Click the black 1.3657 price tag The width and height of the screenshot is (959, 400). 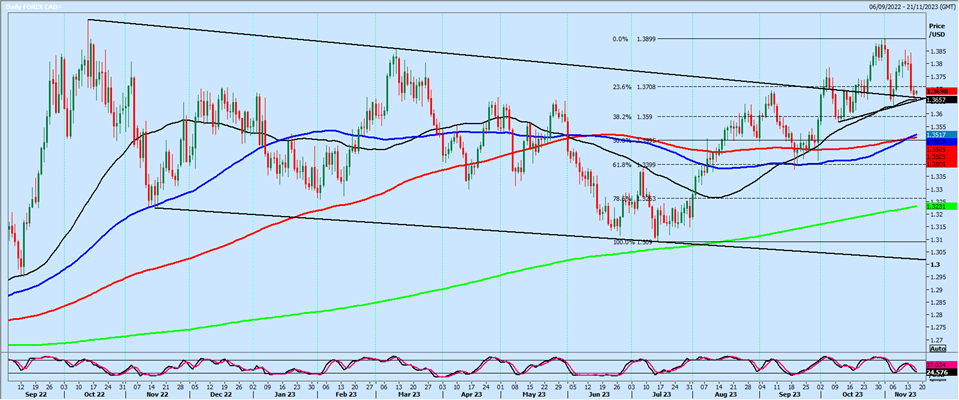(937, 99)
